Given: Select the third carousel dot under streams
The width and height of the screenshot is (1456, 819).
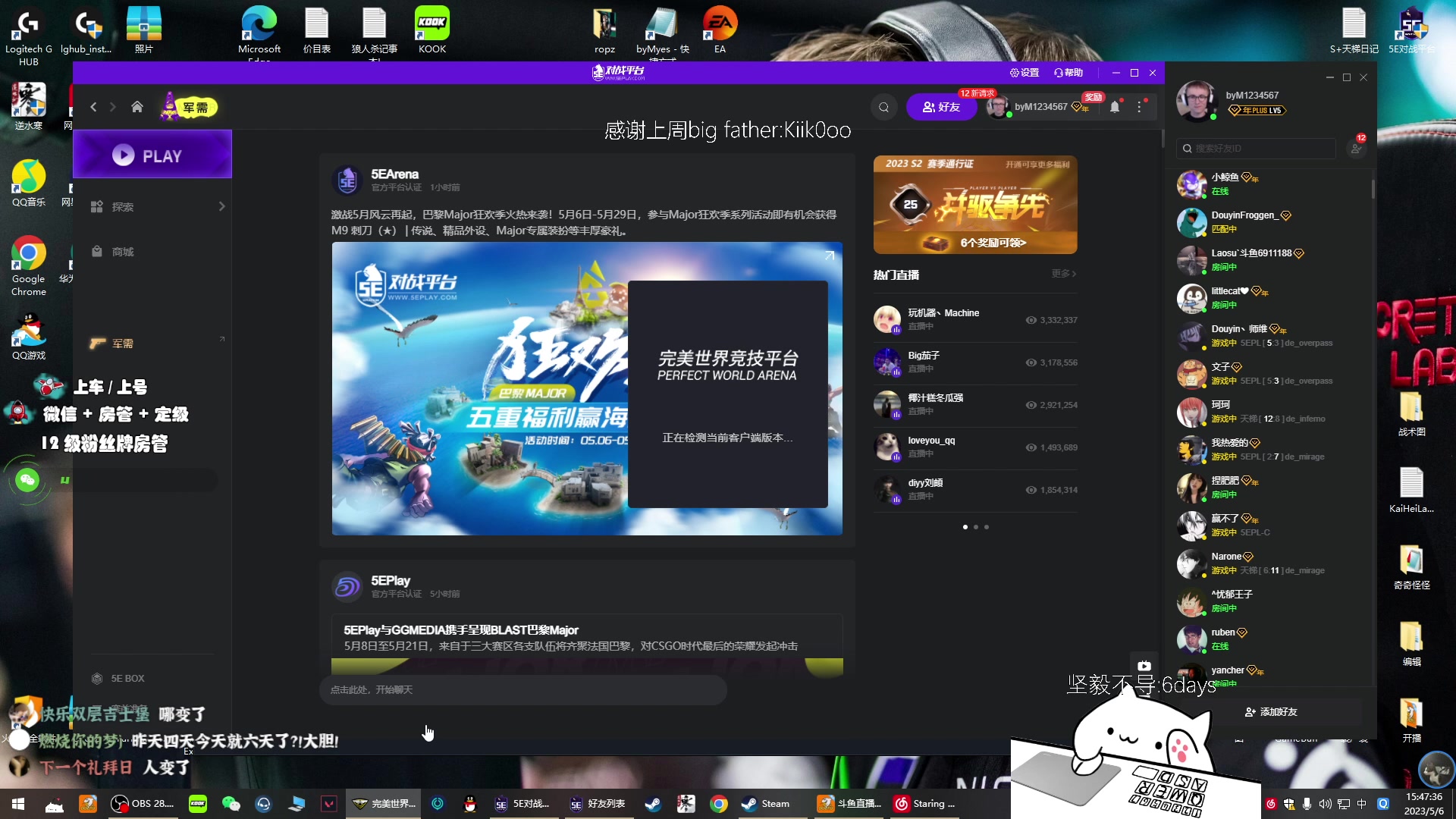Looking at the screenshot, I should pyautogui.click(x=987, y=527).
